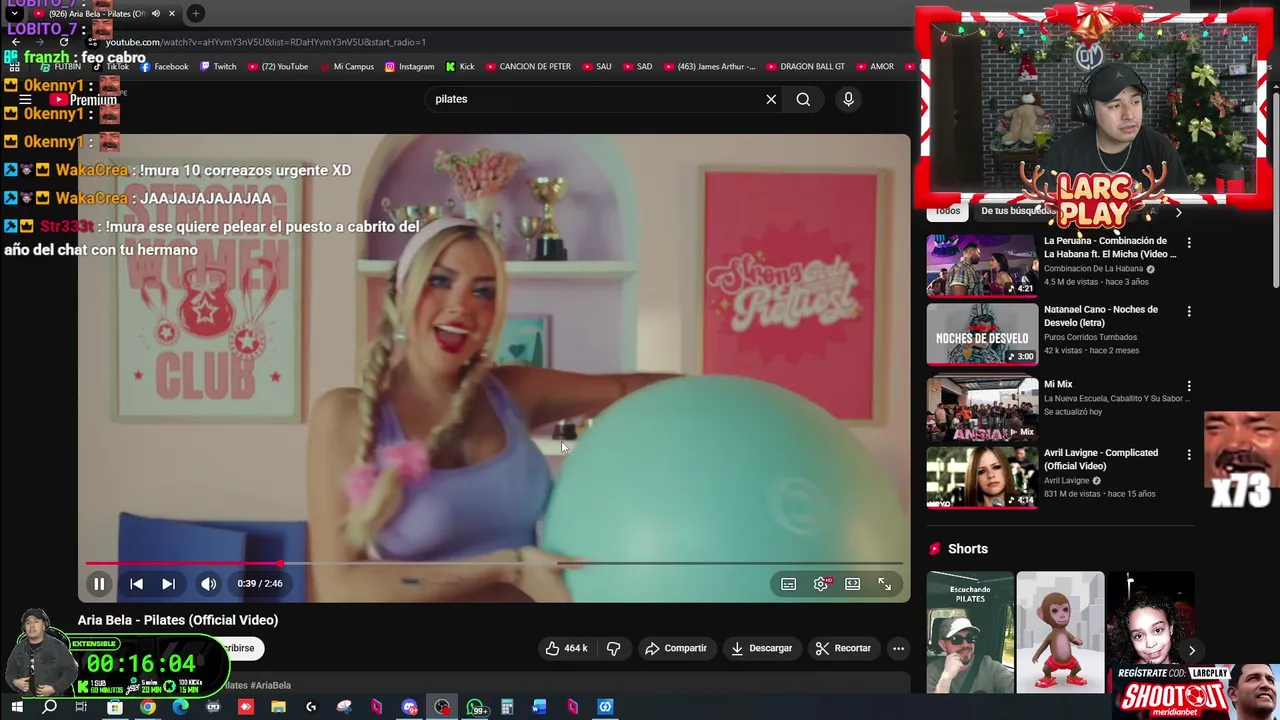1280x720 pixels.
Task: Open options menu for Noches de Desvelo
Action: (1189, 312)
